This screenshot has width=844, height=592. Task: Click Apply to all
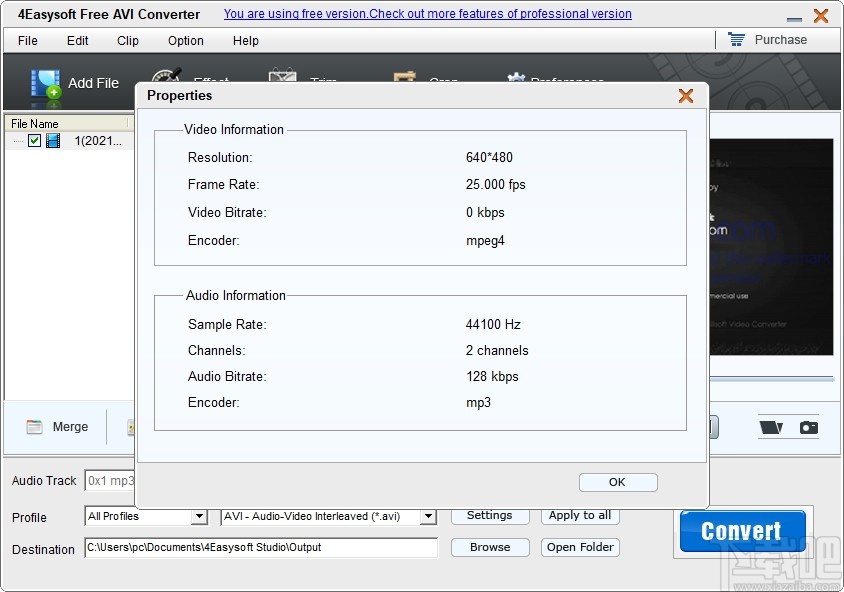coord(580,516)
